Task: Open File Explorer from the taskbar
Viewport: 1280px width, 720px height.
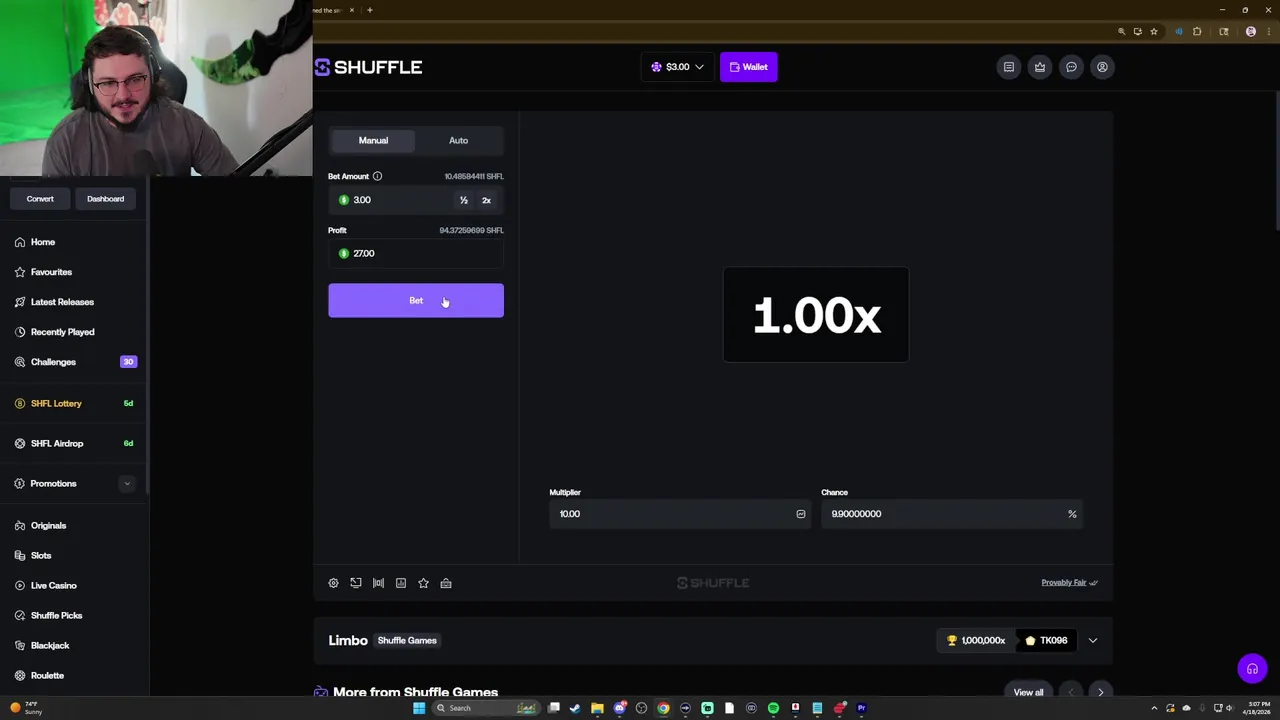Action: click(597, 708)
